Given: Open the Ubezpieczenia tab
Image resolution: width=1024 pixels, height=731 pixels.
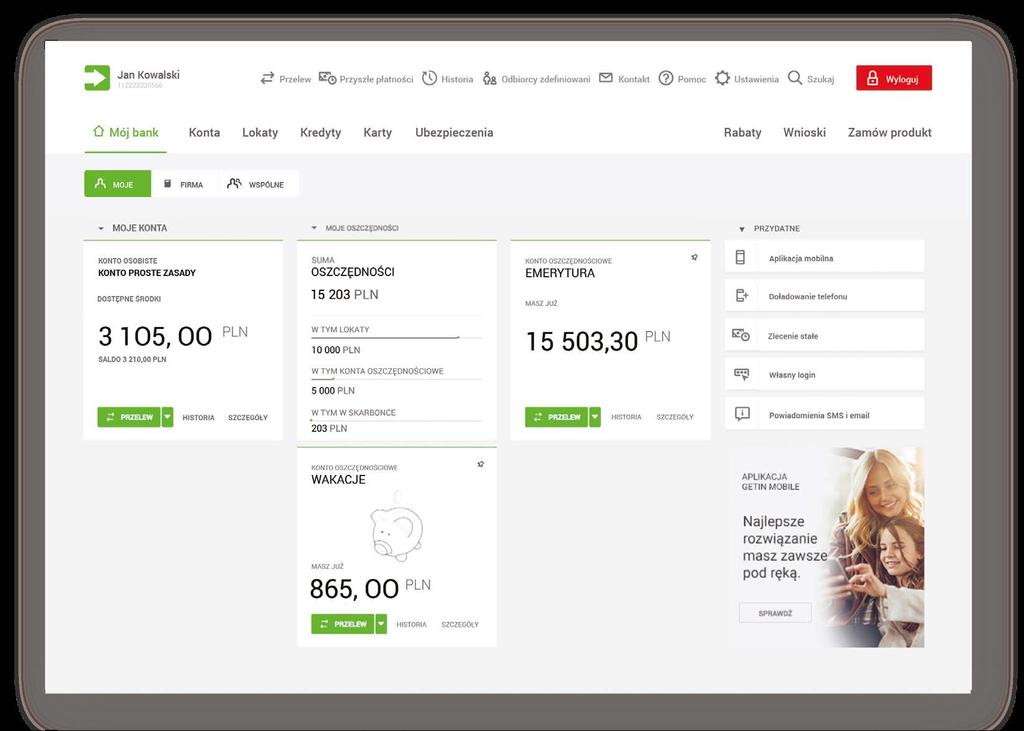Looking at the screenshot, I should click(454, 133).
